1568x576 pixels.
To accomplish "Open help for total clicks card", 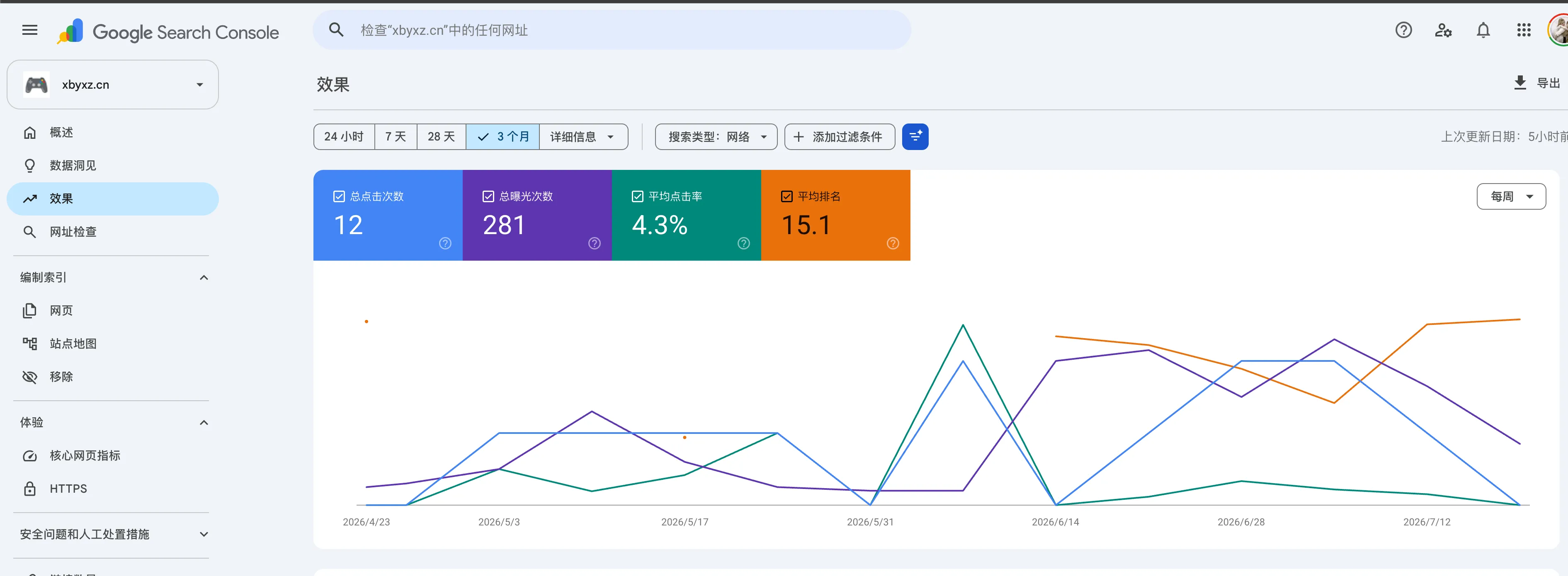I will (445, 243).
